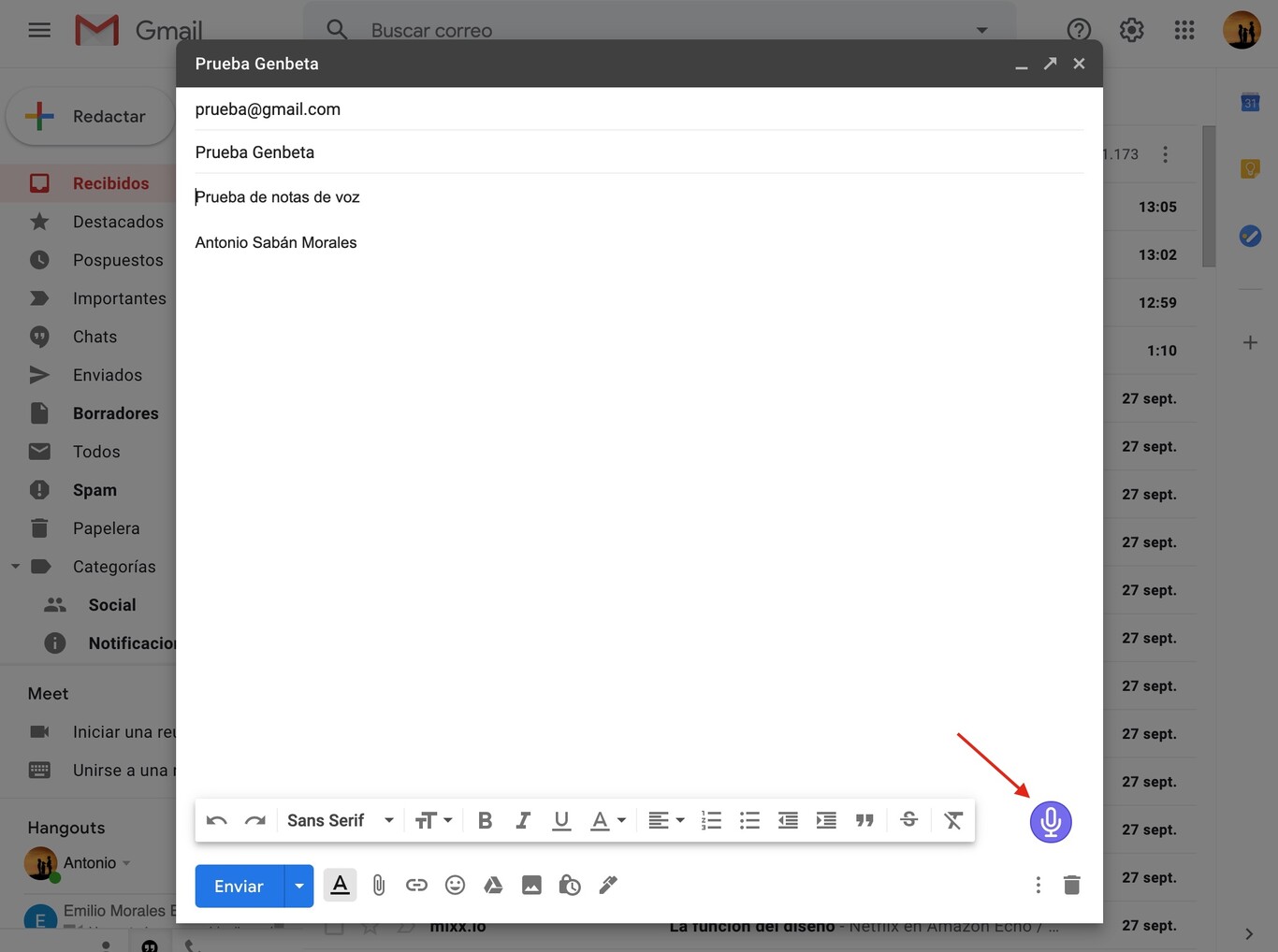Open the Destacados folder
1278x952 pixels.
click(89, 222)
